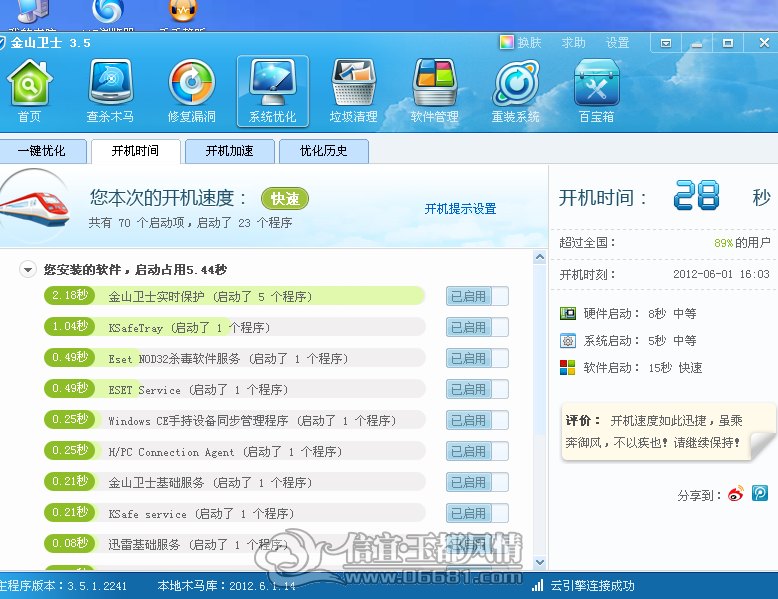
Task: Open 百宝箱 toolbox icon
Action: [x=596, y=91]
